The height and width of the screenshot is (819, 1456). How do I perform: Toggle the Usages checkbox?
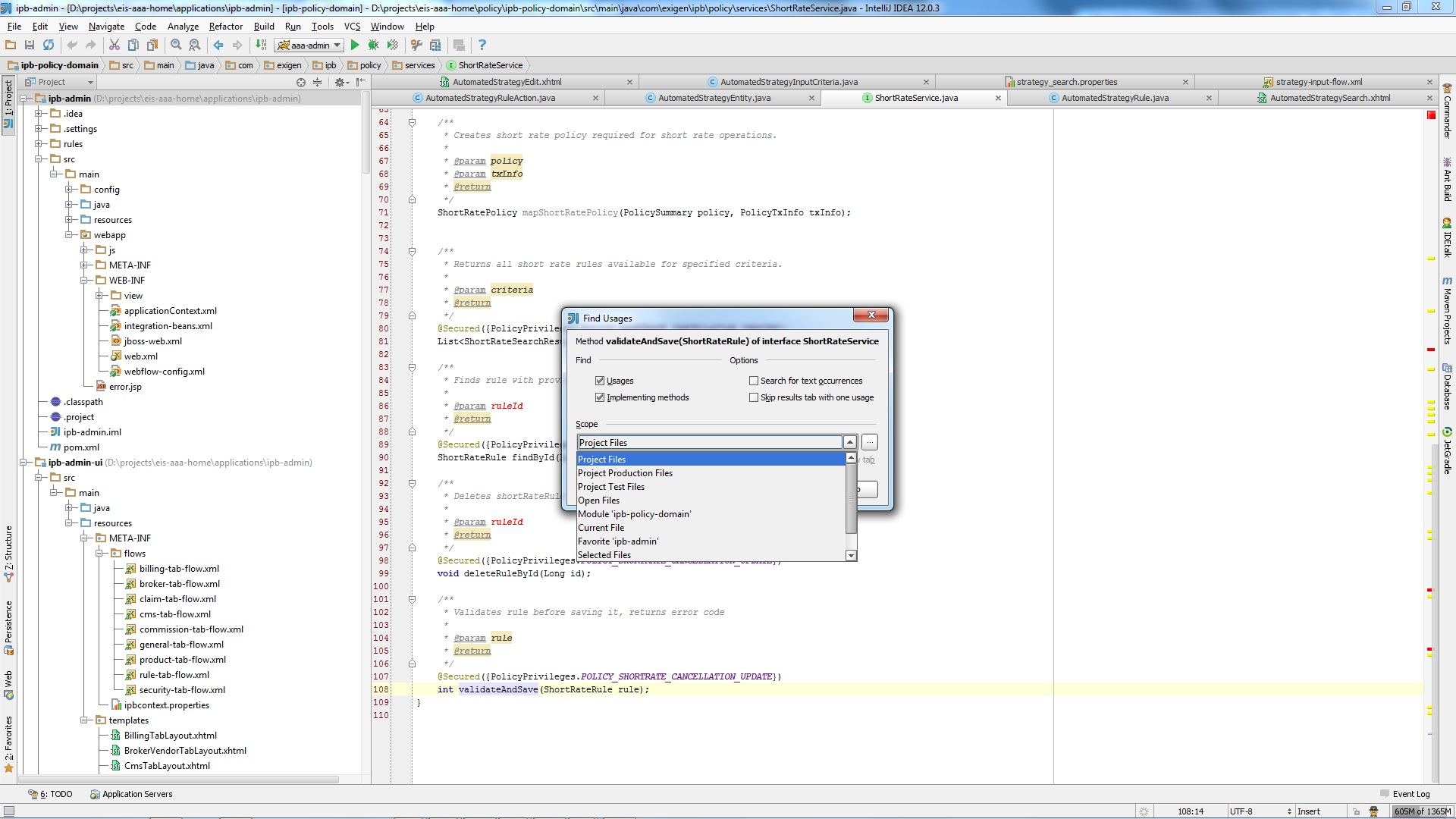click(x=600, y=381)
